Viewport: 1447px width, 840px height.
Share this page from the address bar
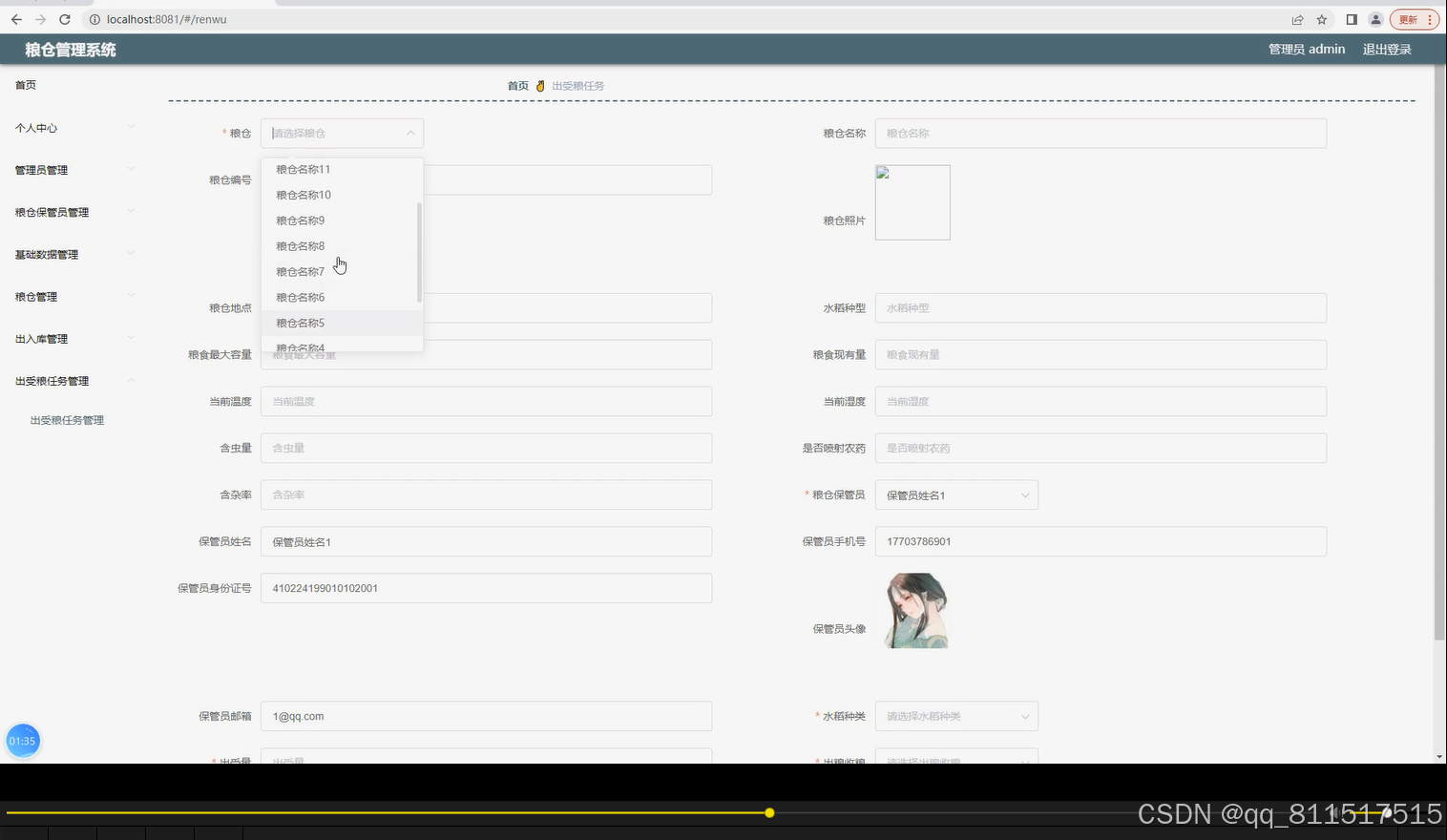(x=1297, y=19)
